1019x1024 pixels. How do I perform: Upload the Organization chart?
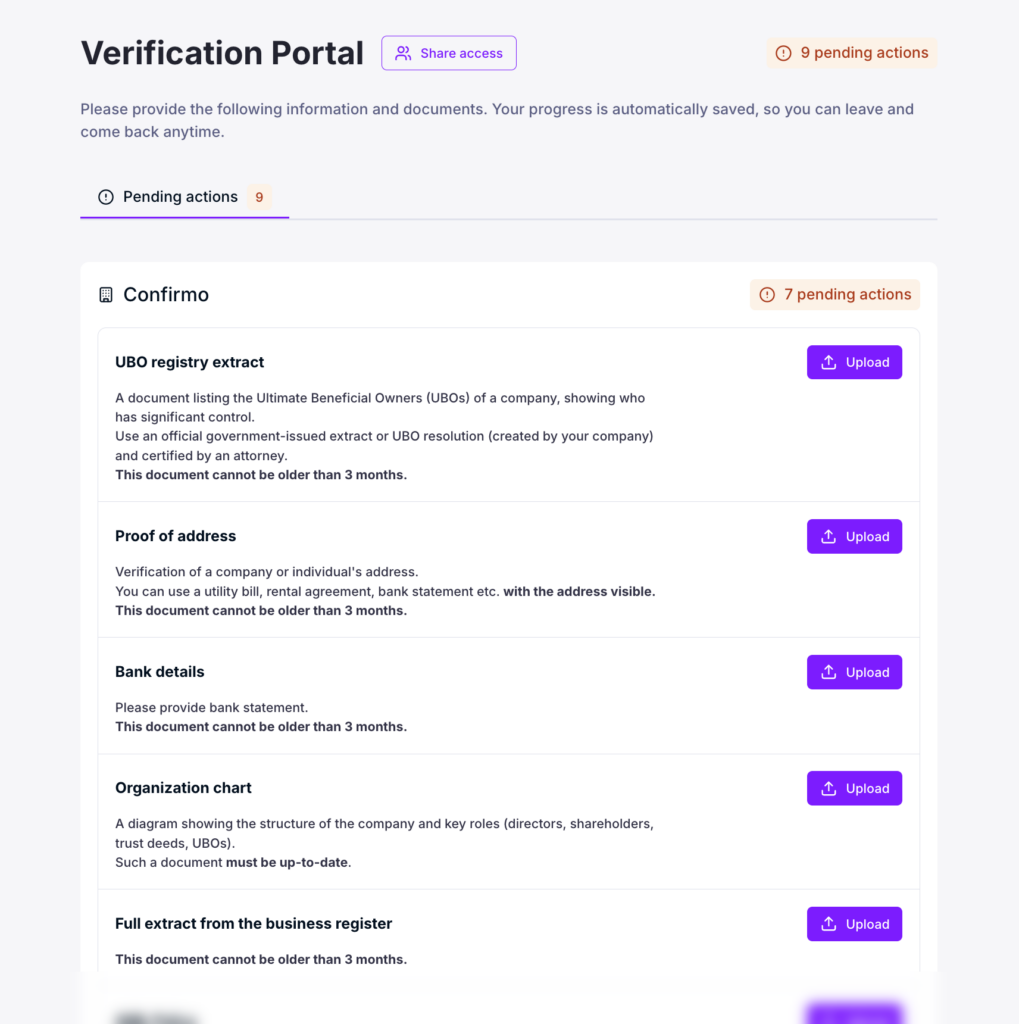854,788
